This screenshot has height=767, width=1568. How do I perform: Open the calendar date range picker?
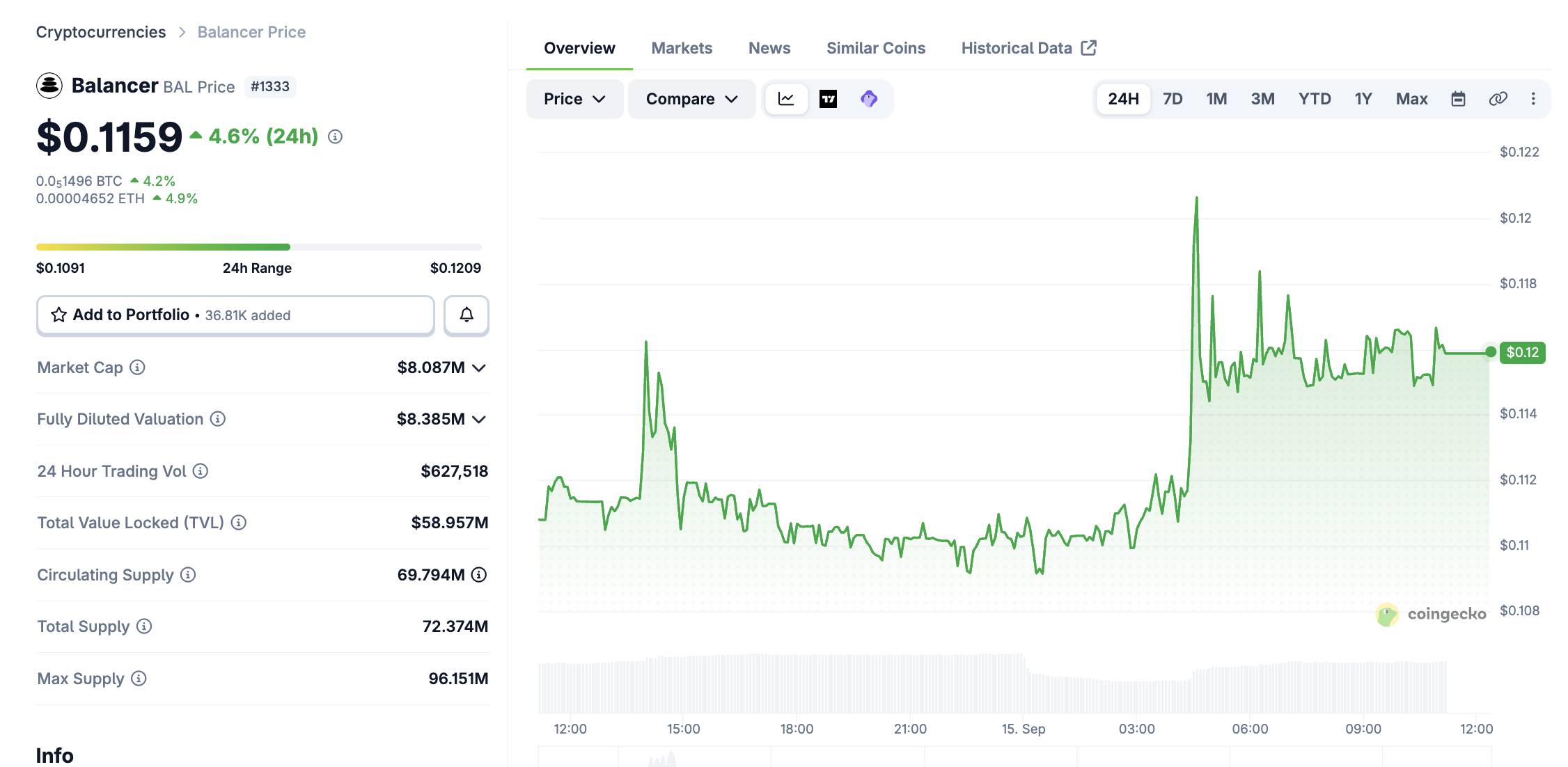(x=1458, y=99)
